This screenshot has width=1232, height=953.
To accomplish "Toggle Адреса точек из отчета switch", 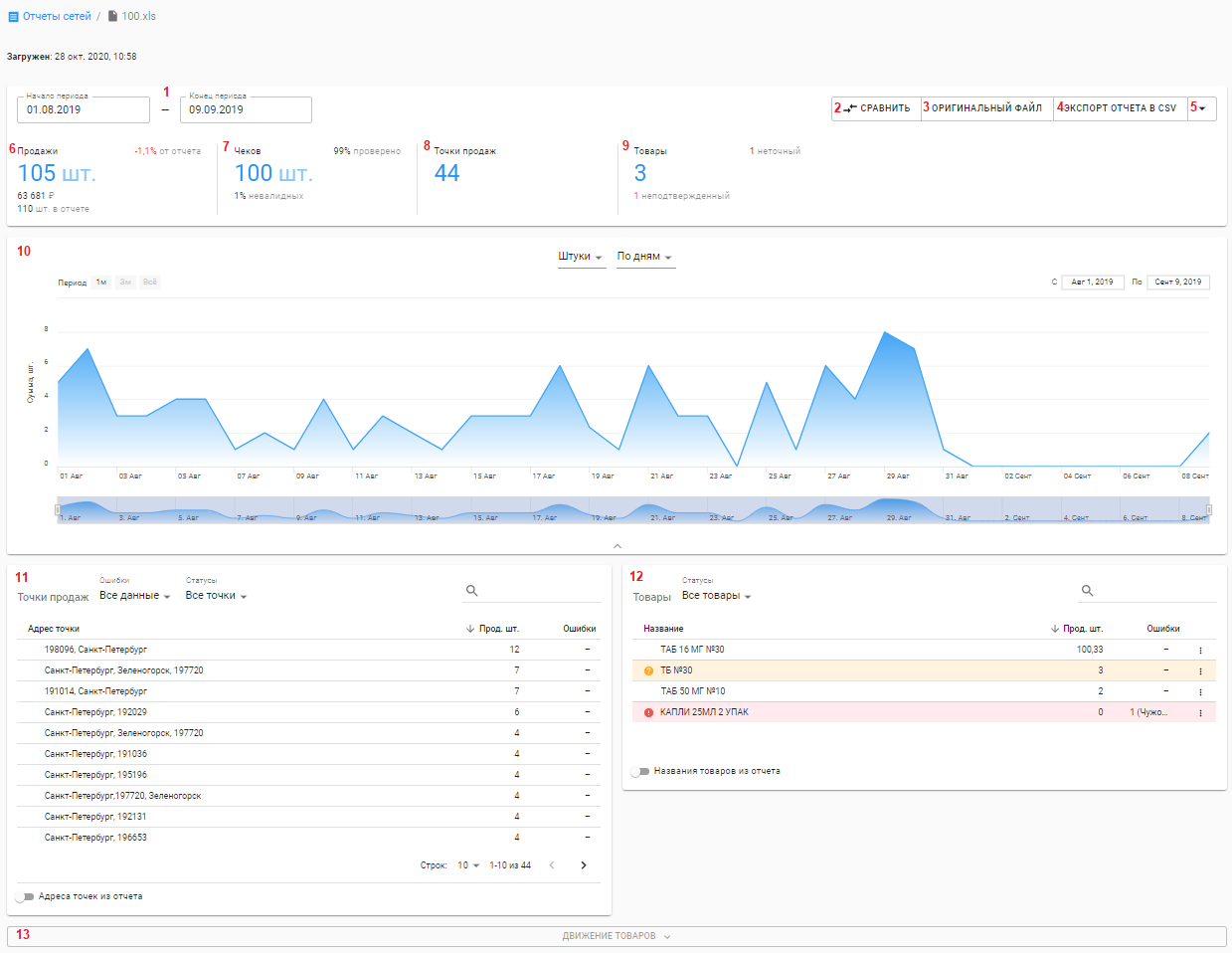I will pos(25,897).
